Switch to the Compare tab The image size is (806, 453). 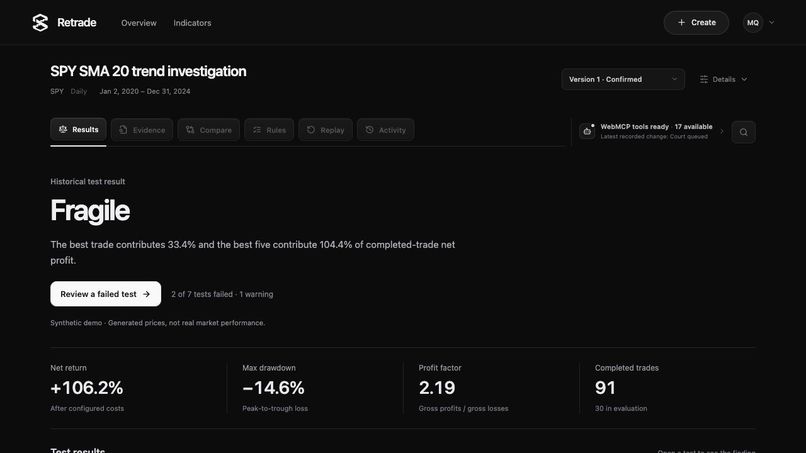pos(209,130)
